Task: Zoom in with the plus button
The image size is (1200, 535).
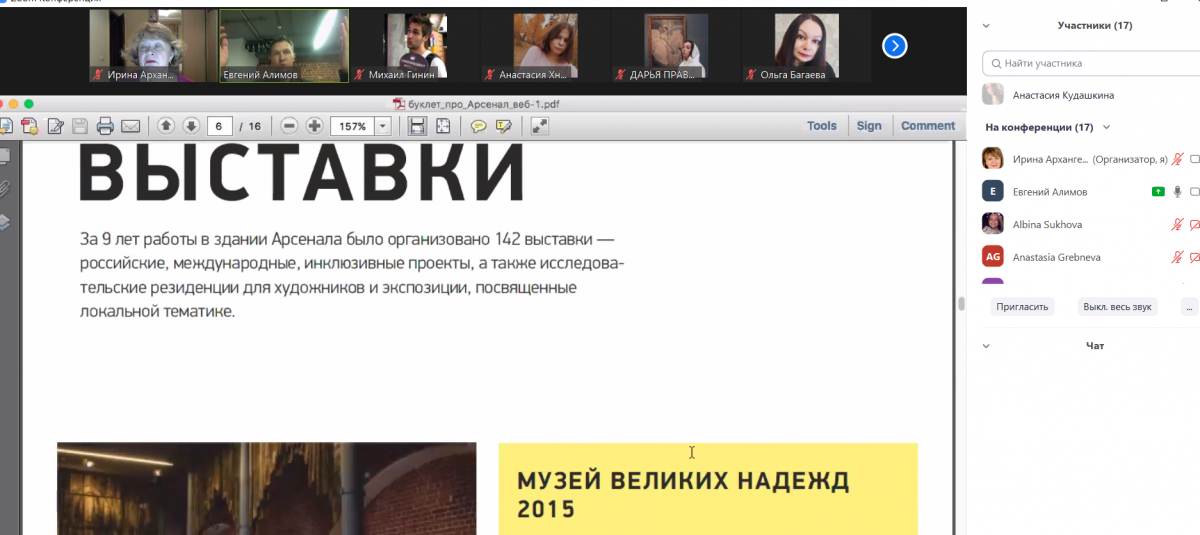Action: [x=314, y=126]
